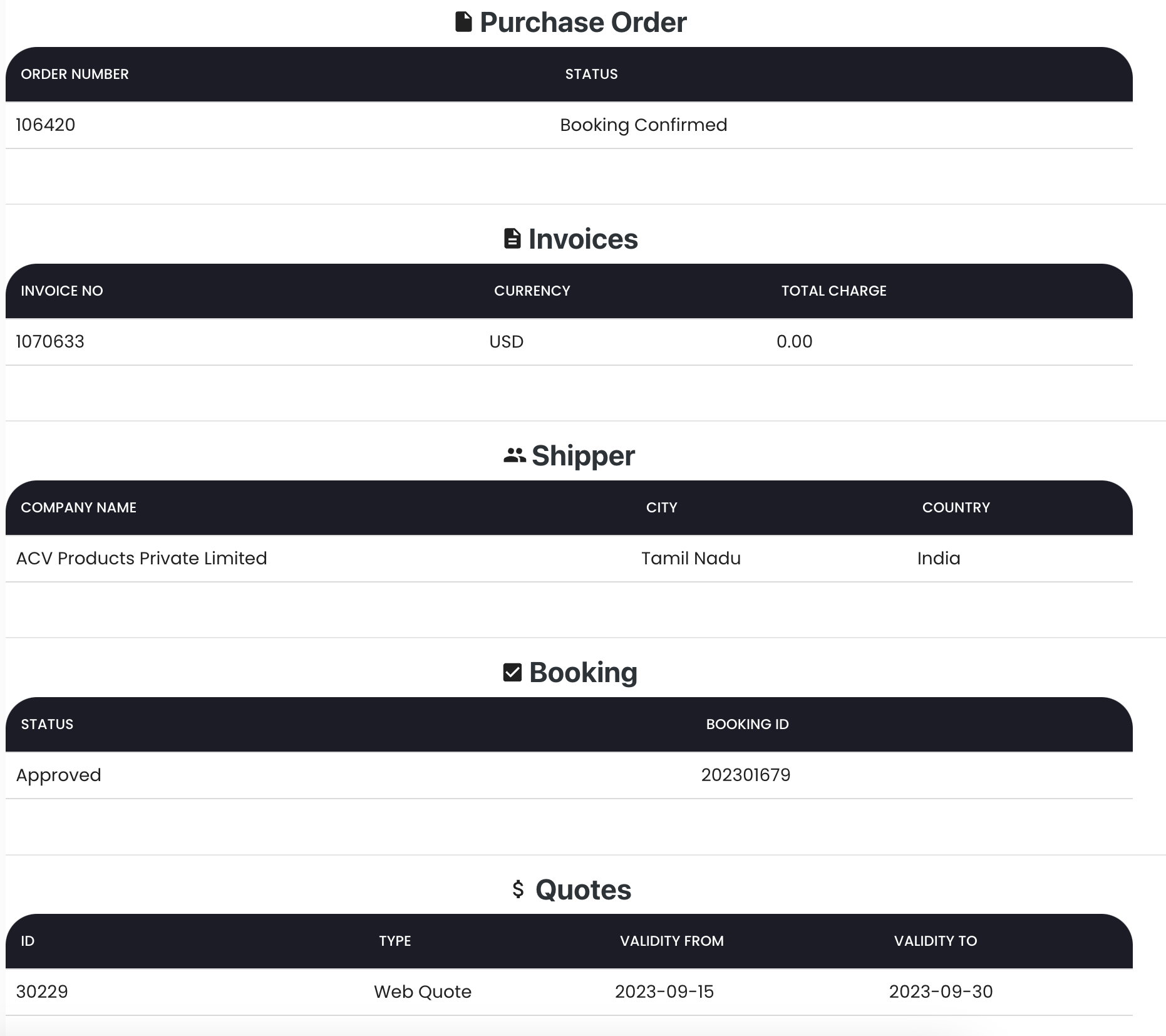
Task: Click the Shipper people icon
Action: point(515,455)
